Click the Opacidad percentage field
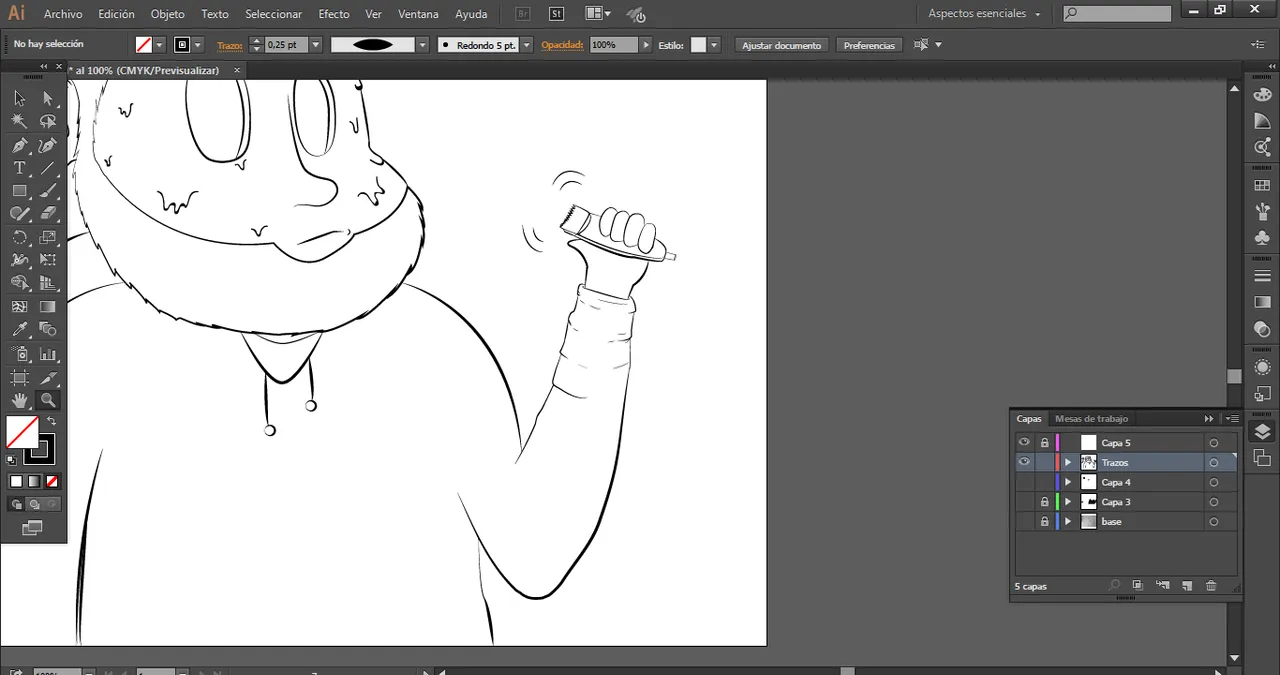1280x675 pixels. coord(612,45)
